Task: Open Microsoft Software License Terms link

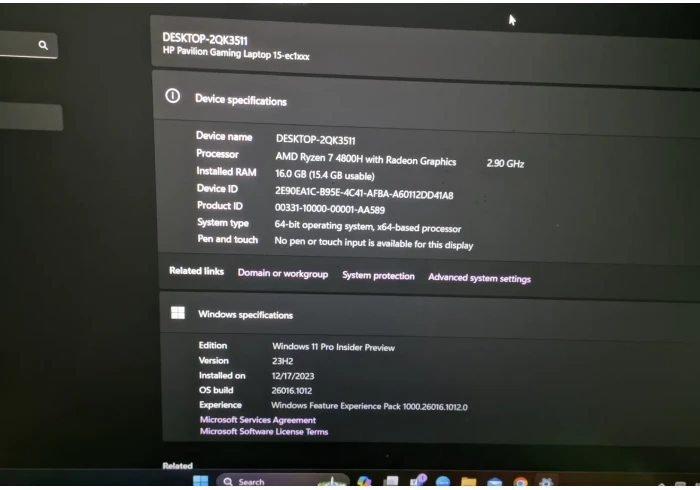Action: [263, 432]
